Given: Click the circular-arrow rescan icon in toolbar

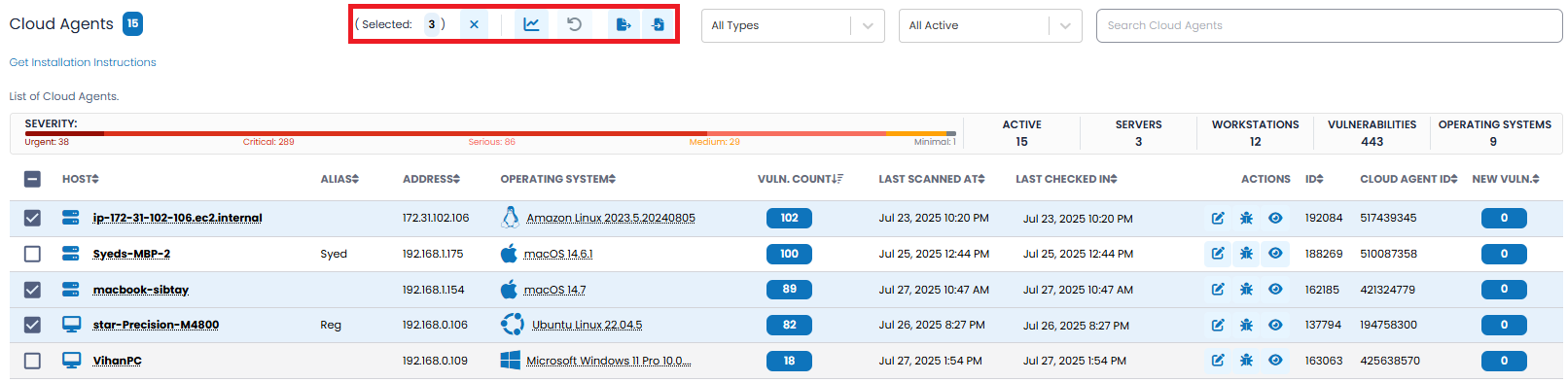Looking at the screenshot, I should point(575,24).
